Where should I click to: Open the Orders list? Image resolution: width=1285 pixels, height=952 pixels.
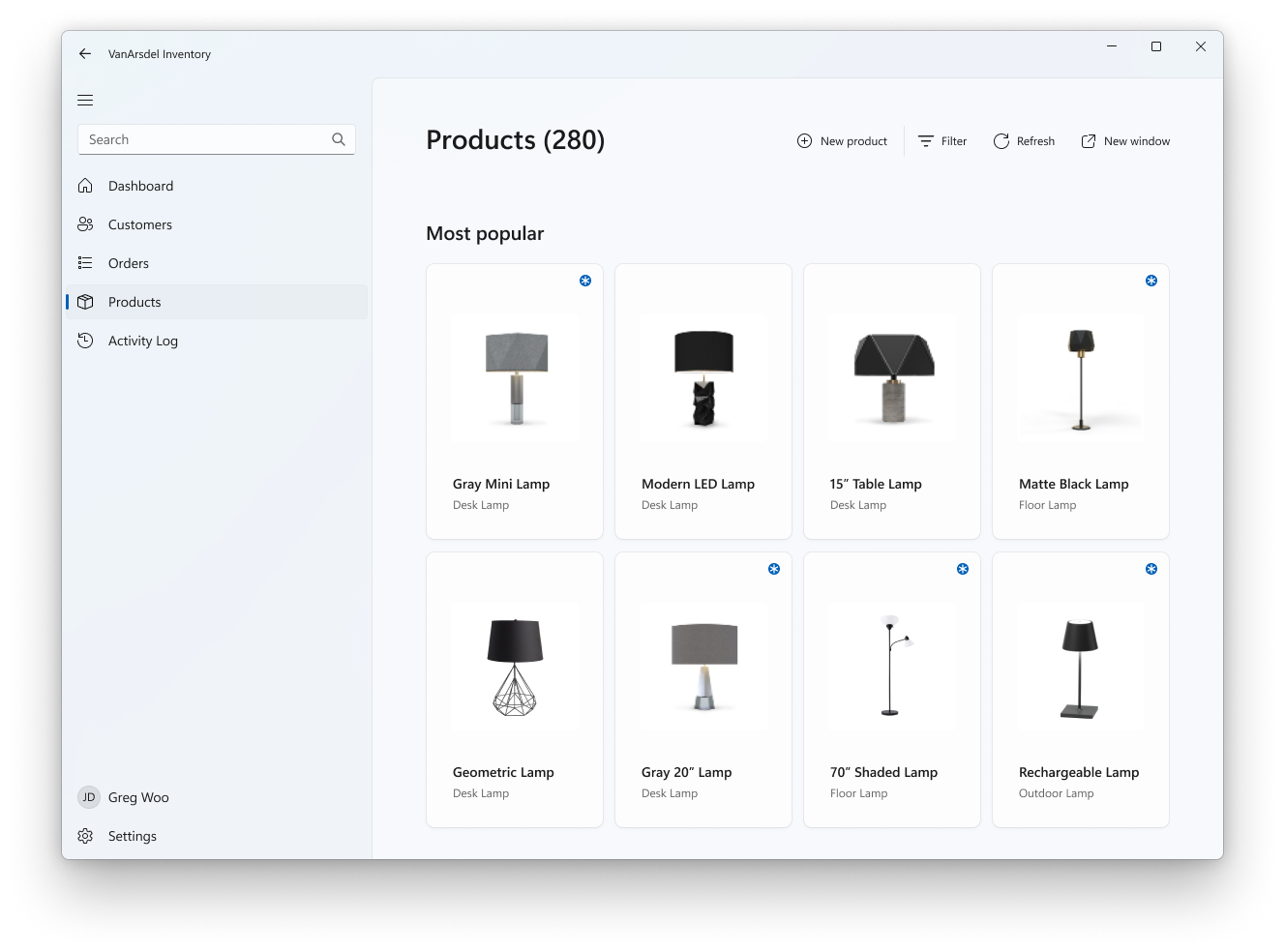pyautogui.click(x=128, y=263)
